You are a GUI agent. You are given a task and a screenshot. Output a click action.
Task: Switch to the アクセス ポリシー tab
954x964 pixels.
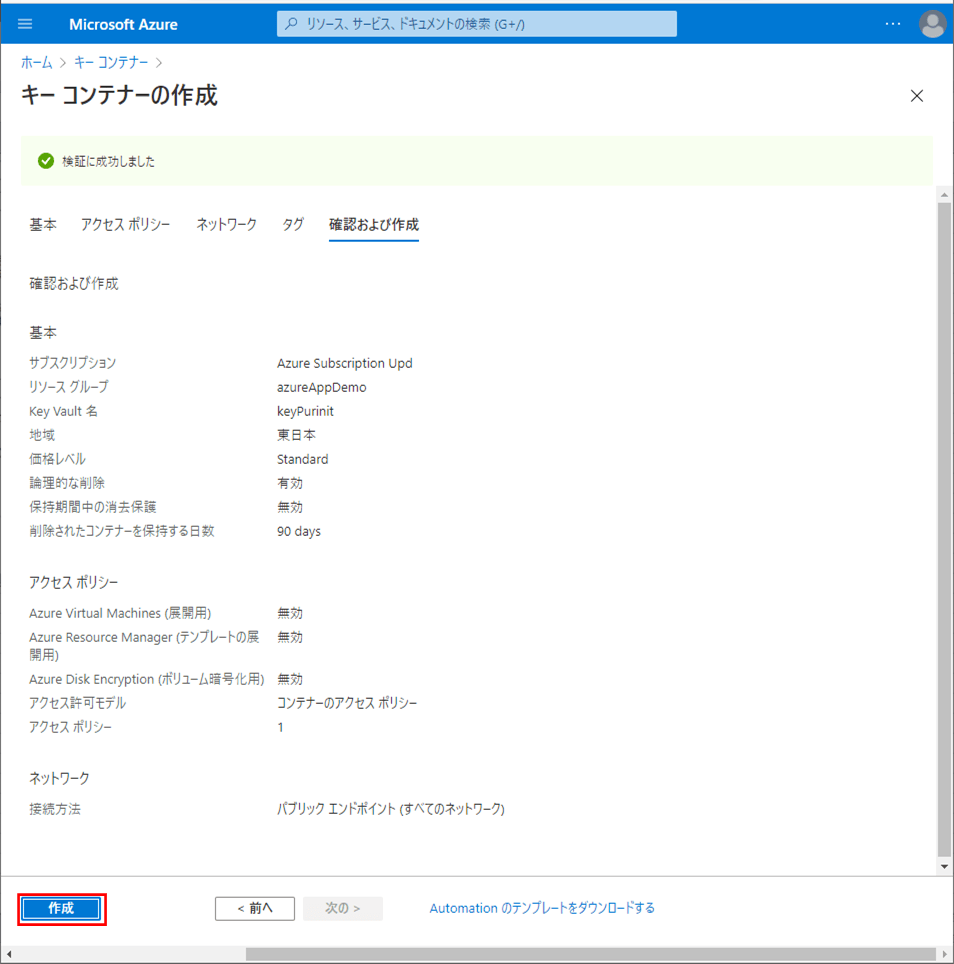click(125, 224)
